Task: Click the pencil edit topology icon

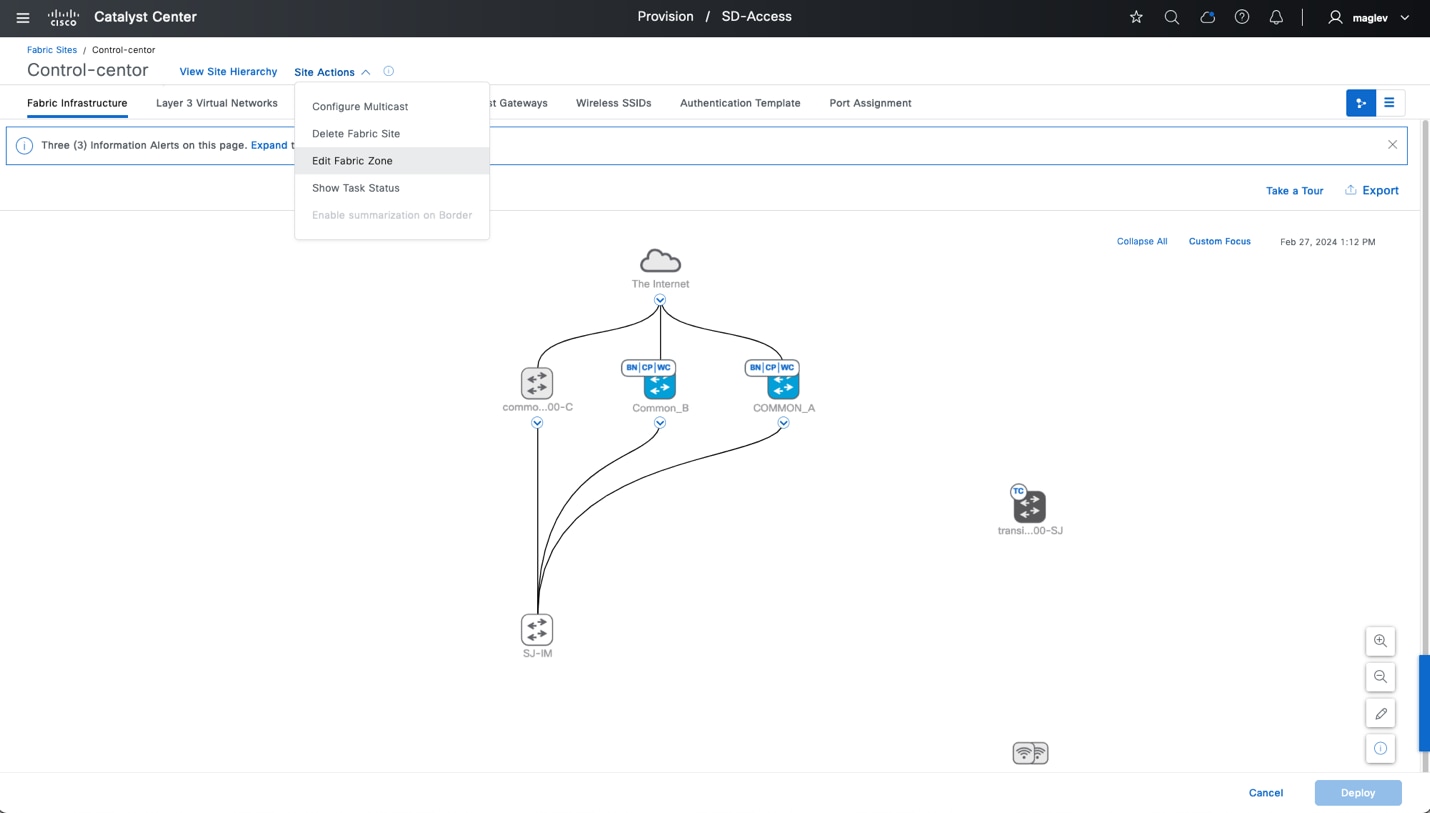Action: pos(1380,713)
